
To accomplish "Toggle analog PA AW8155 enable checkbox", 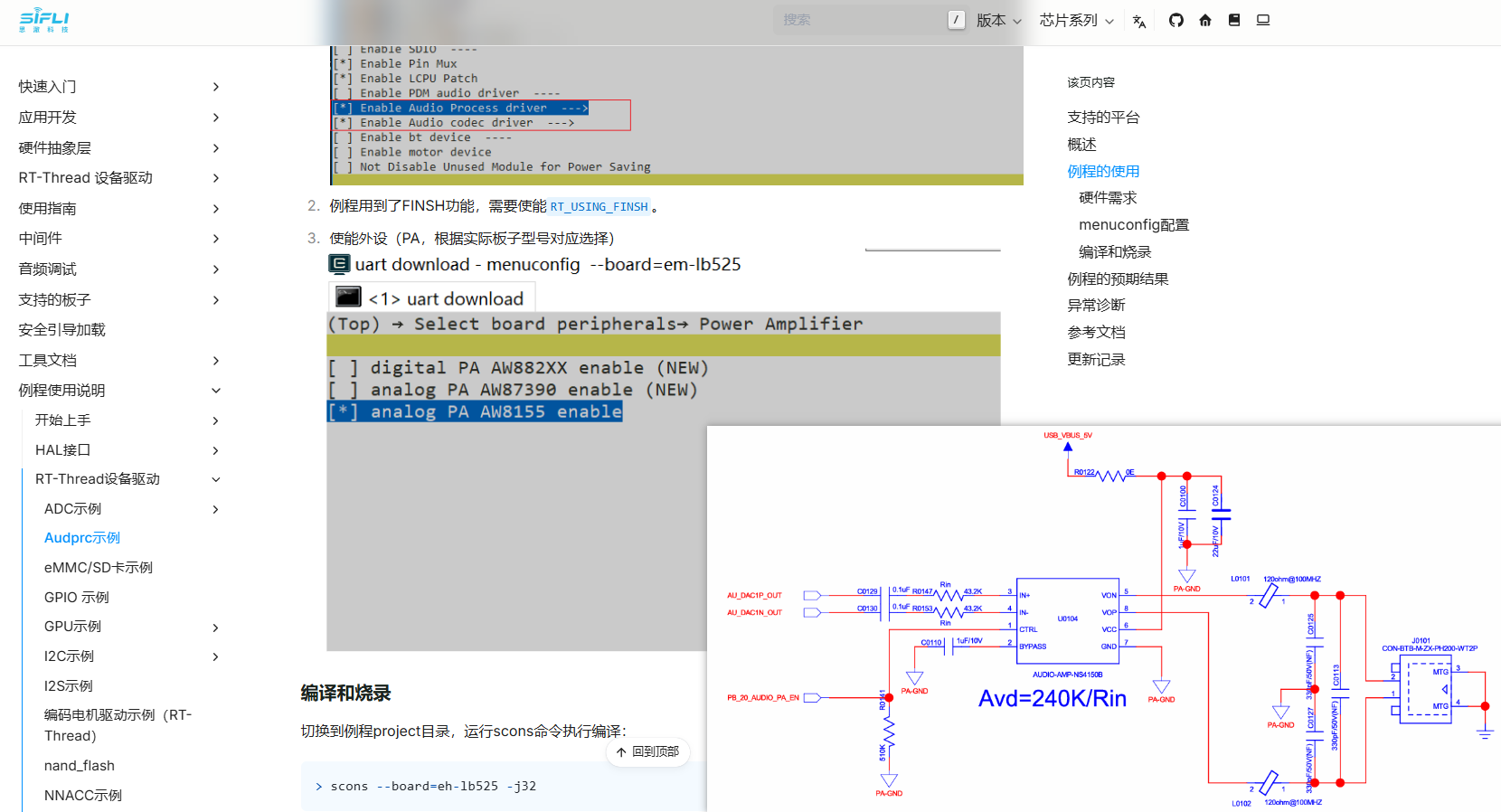I will click(343, 411).
